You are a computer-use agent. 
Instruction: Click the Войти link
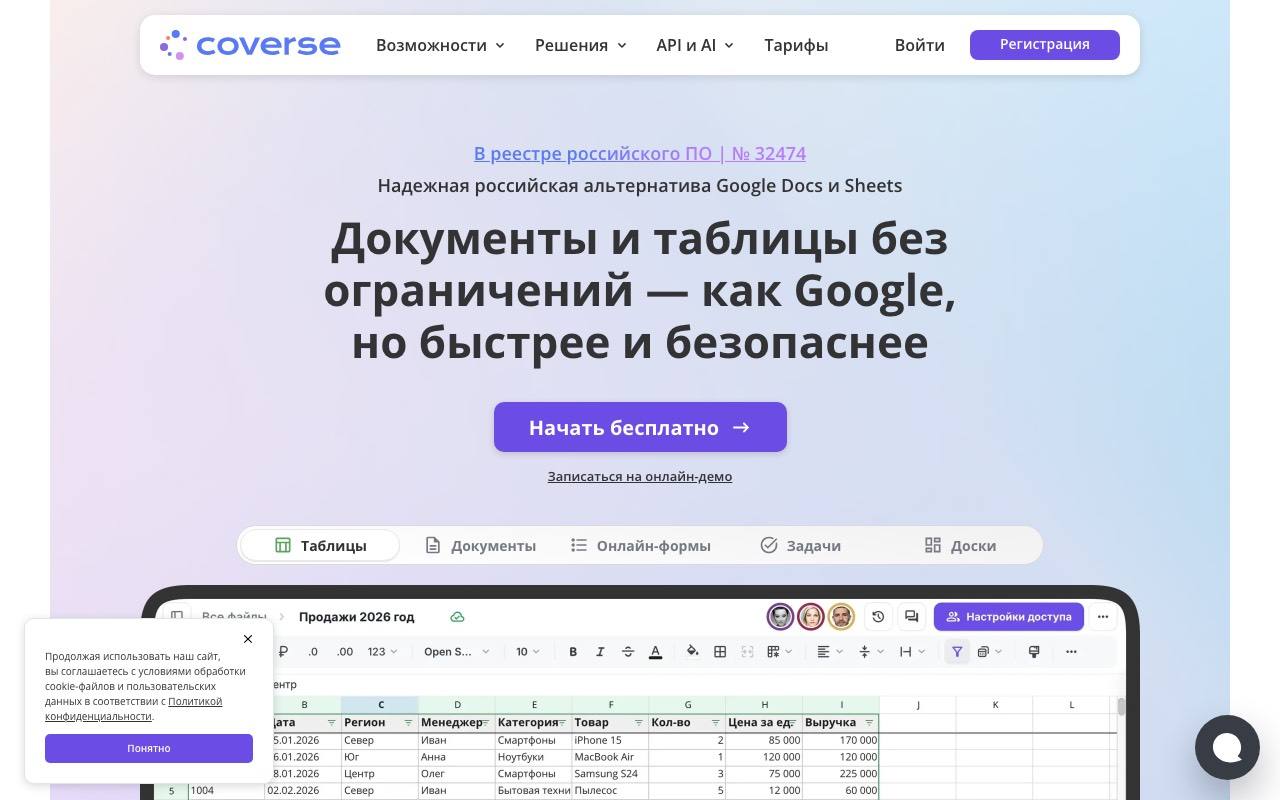[920, 45]
